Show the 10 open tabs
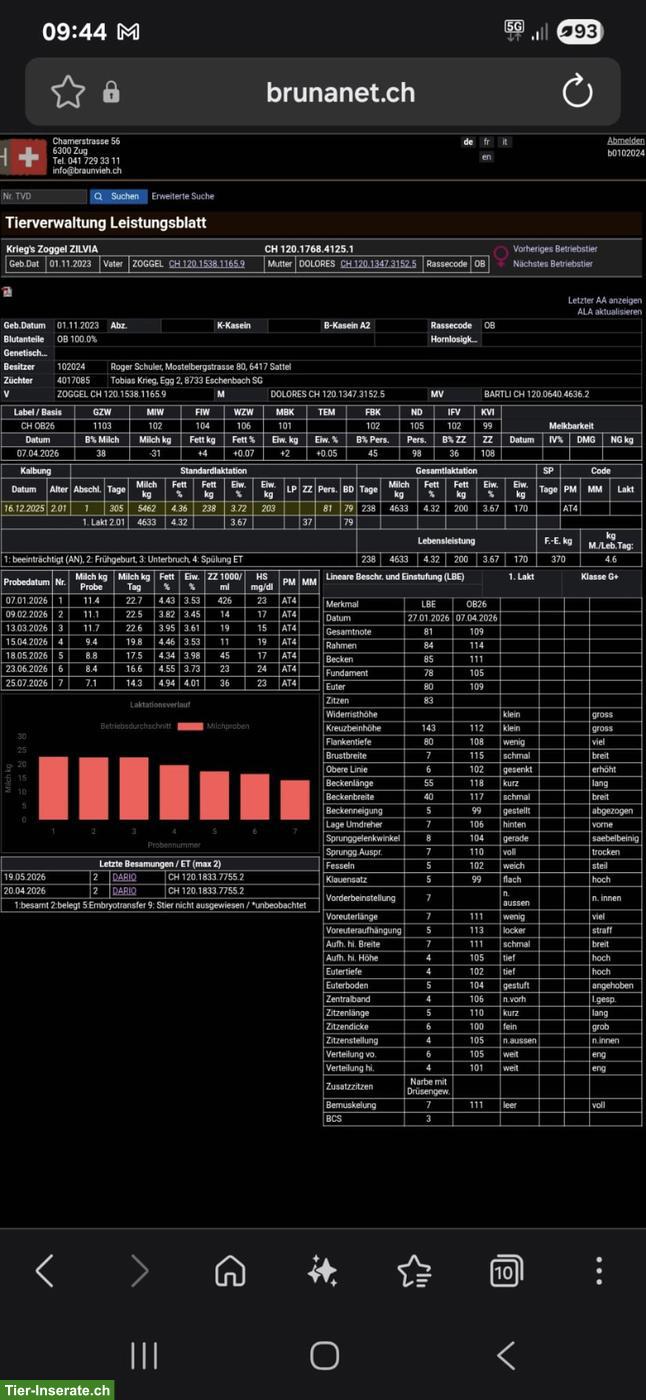 click(506, 1271)
